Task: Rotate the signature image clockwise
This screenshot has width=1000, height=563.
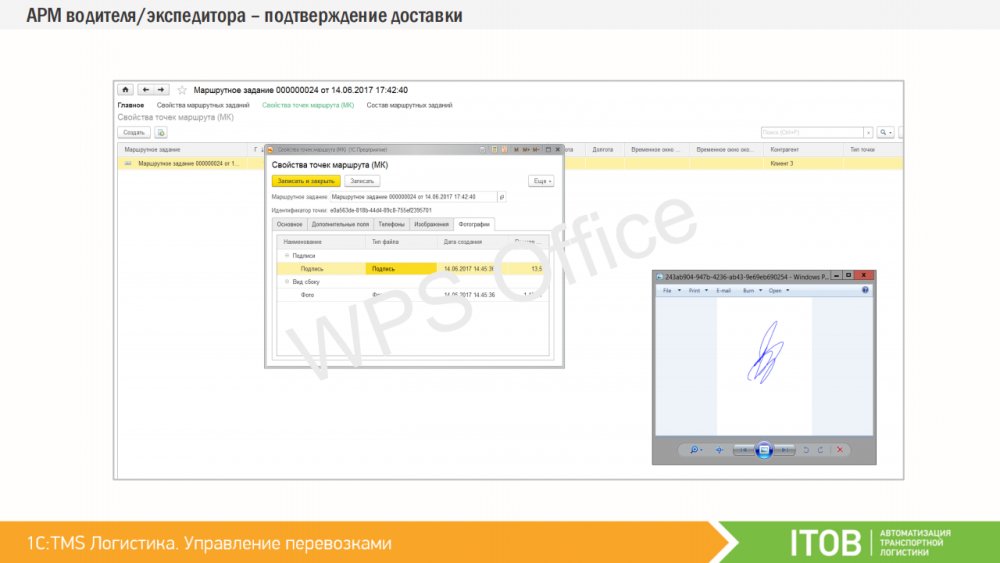Action: click(x=820, y=450)
